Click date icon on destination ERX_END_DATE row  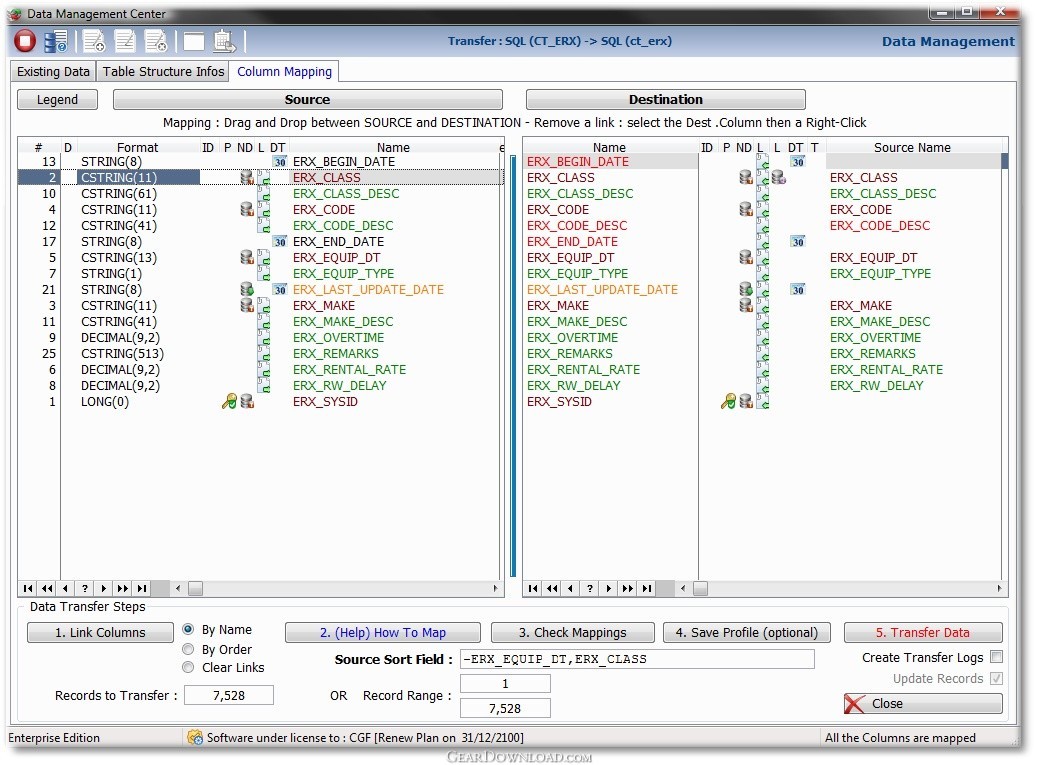pos(798,242)
